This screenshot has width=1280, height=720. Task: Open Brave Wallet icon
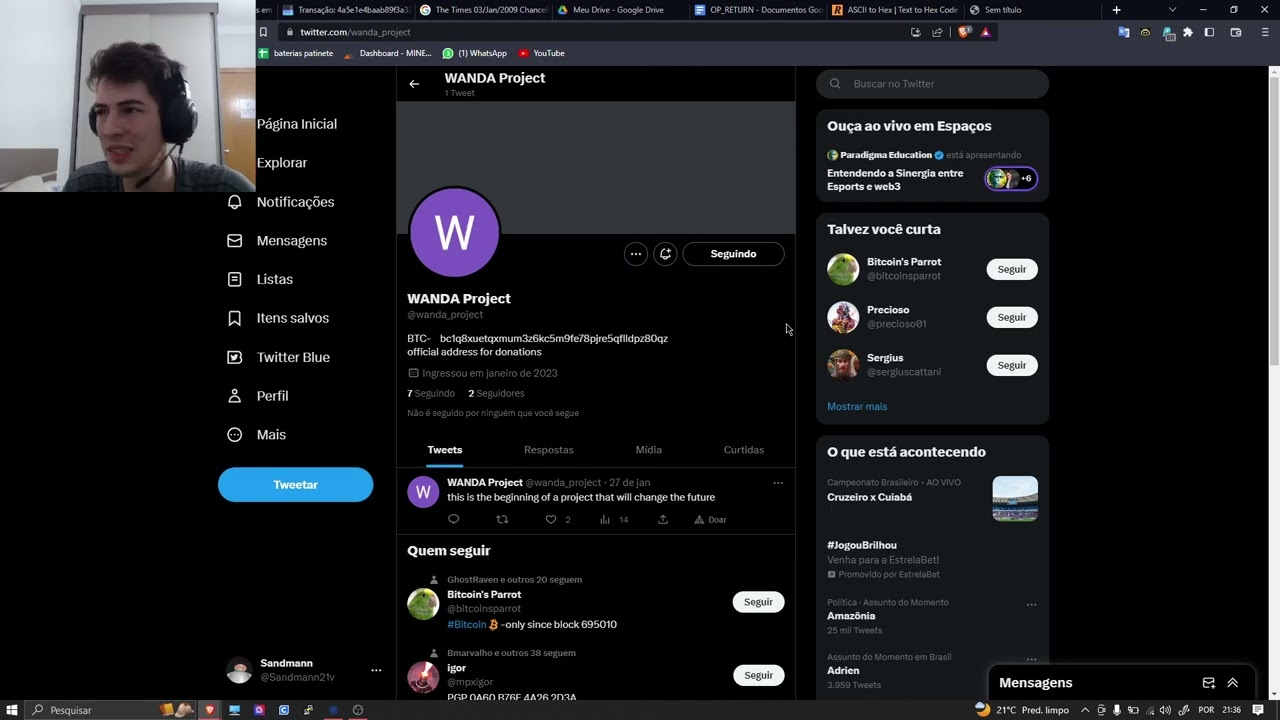[x=1236, y=32]
